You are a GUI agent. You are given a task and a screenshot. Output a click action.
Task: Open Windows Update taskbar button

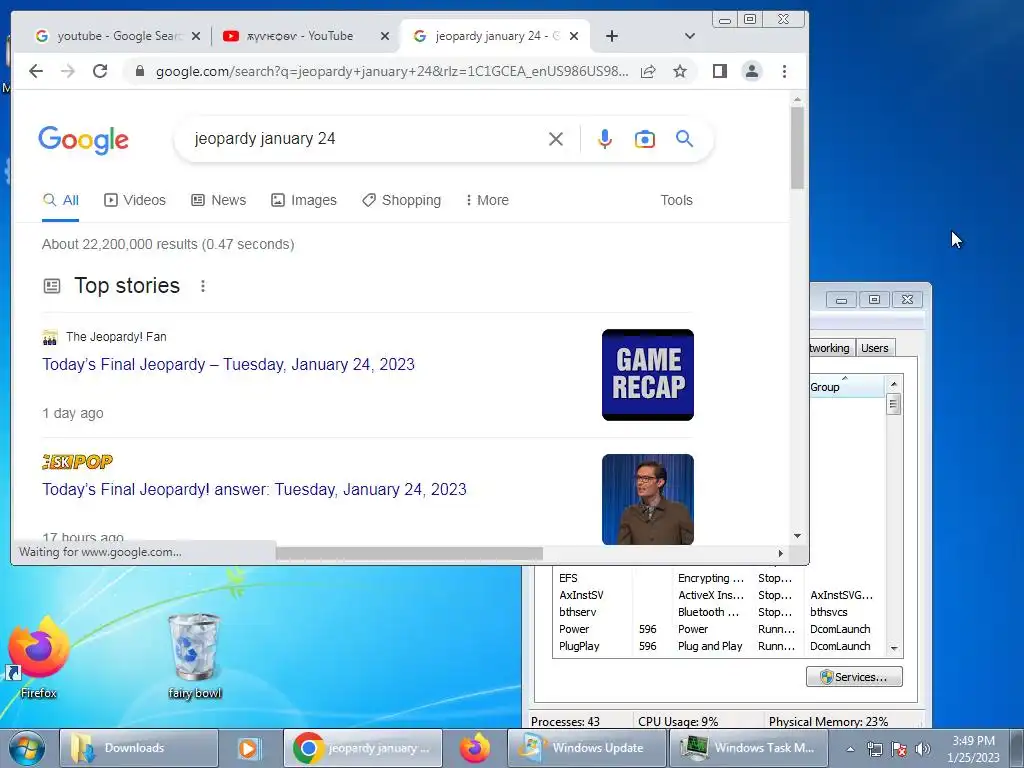pos(586,748)
